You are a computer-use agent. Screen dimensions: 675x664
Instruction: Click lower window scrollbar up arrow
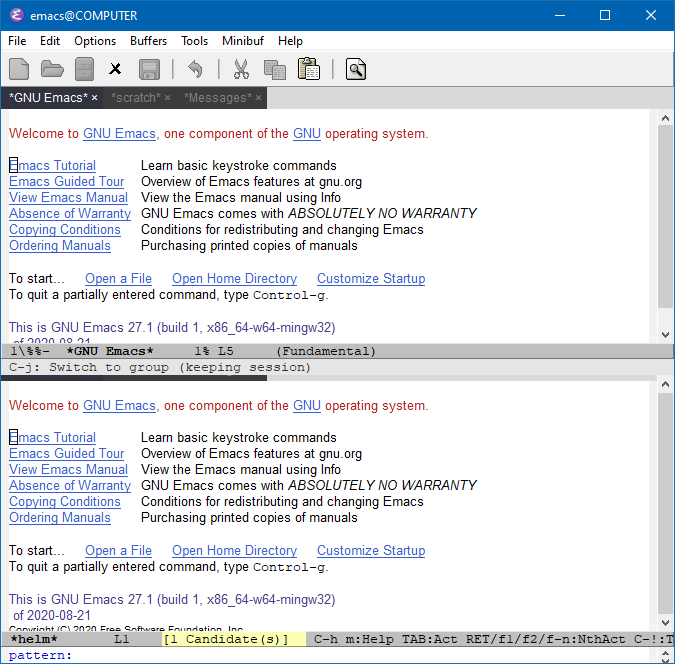click(666, 384)
